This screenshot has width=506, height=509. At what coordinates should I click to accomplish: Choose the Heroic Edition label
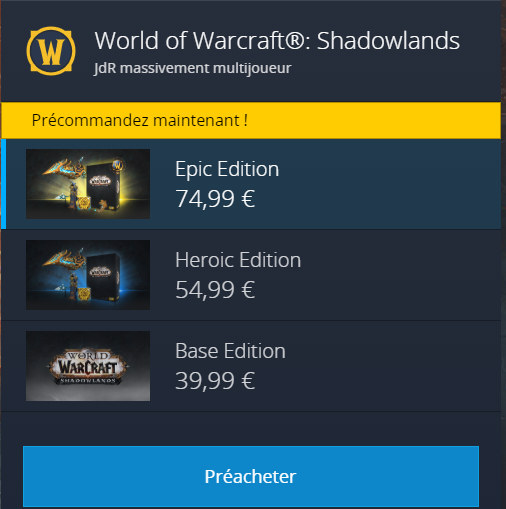tap(238, 260)
